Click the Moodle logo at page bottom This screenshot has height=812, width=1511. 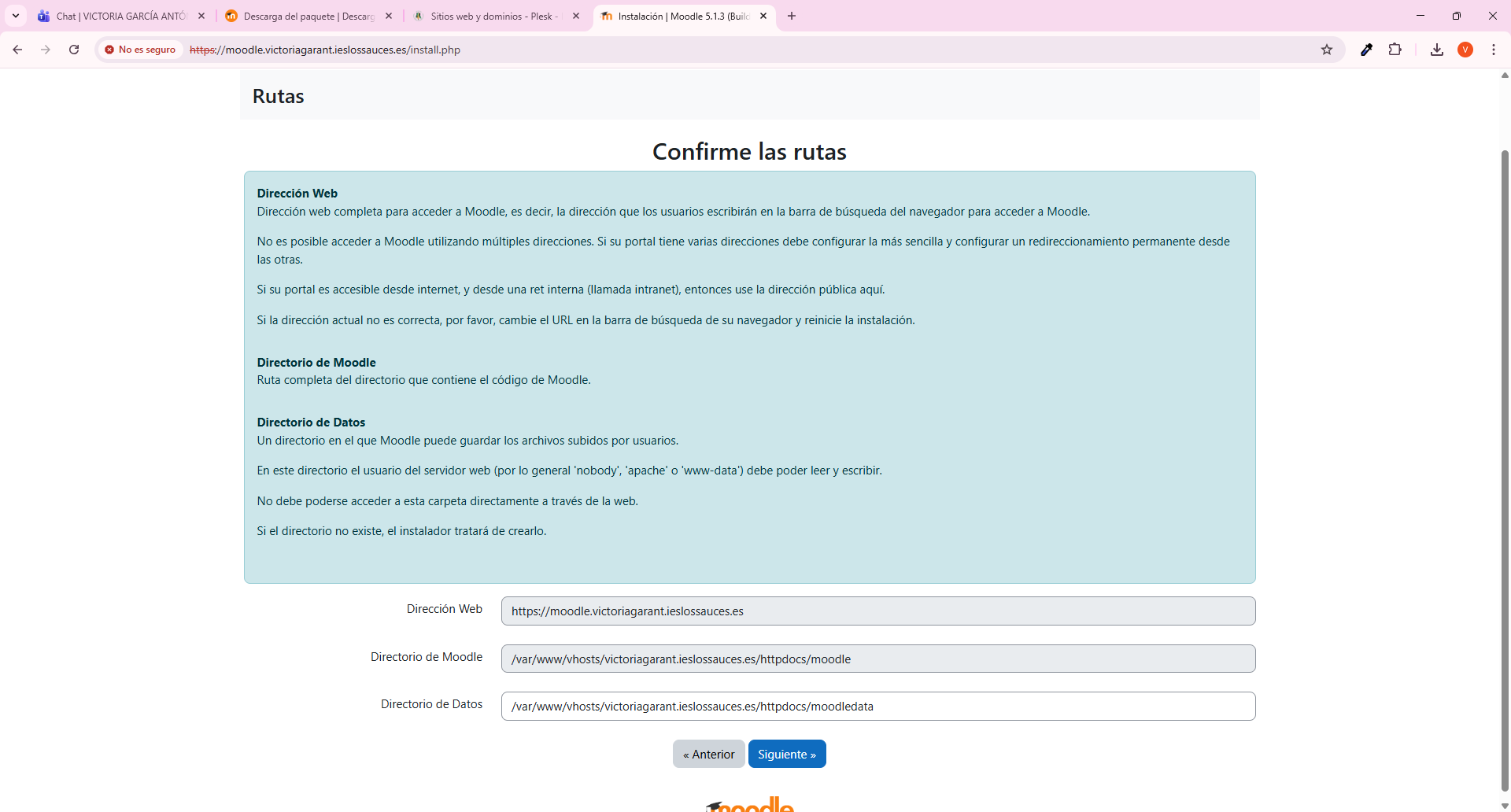[x=750, y=803]
